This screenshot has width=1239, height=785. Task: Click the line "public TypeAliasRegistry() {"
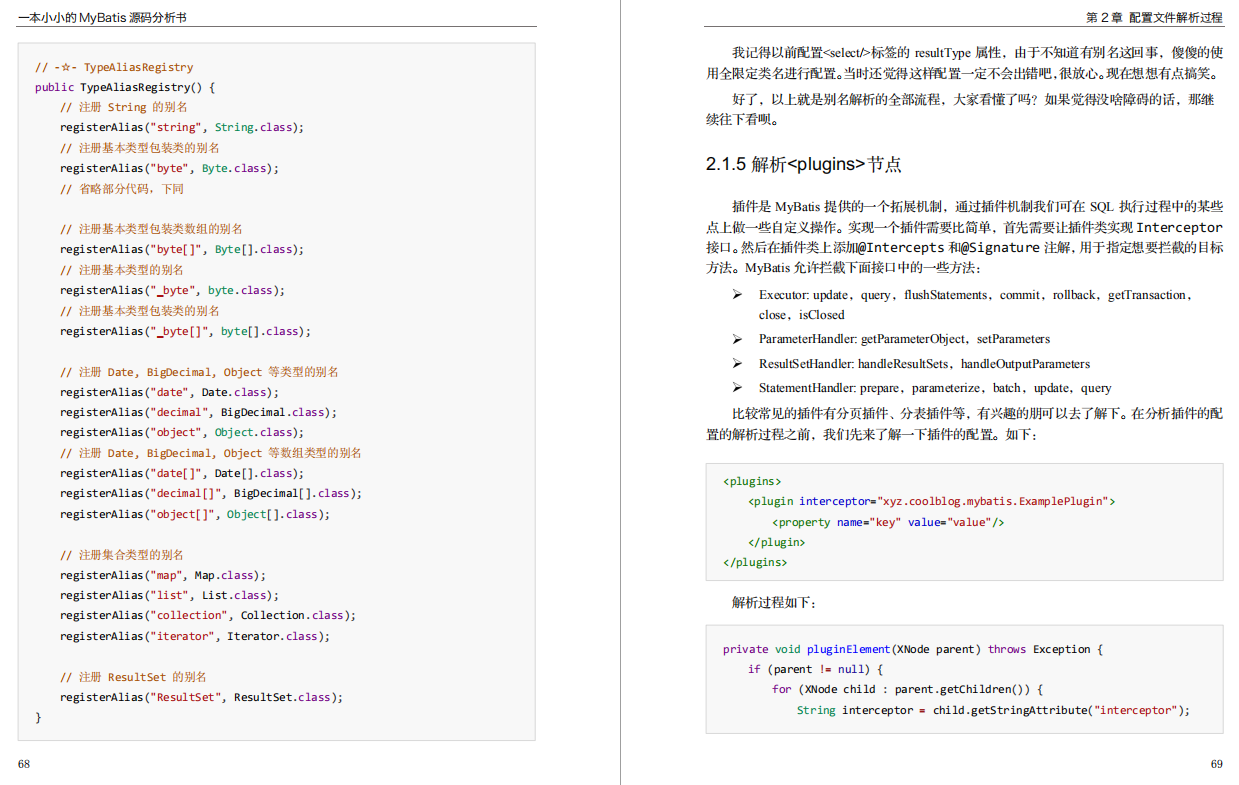125,87
